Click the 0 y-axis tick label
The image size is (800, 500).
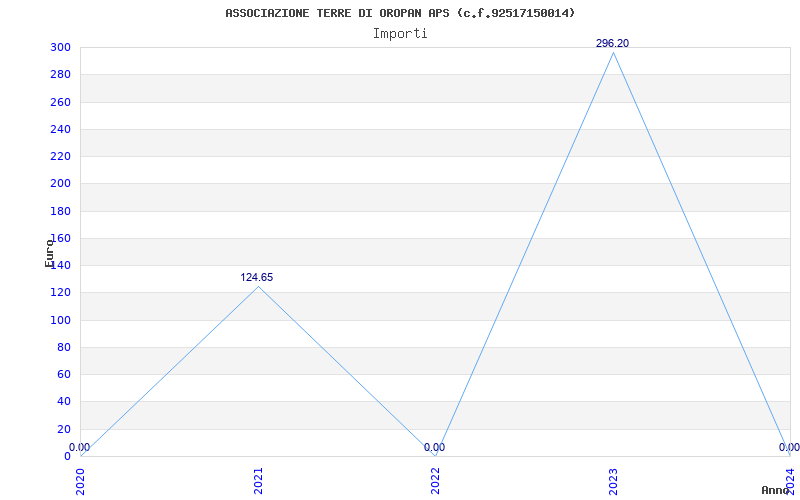point(67,456)
